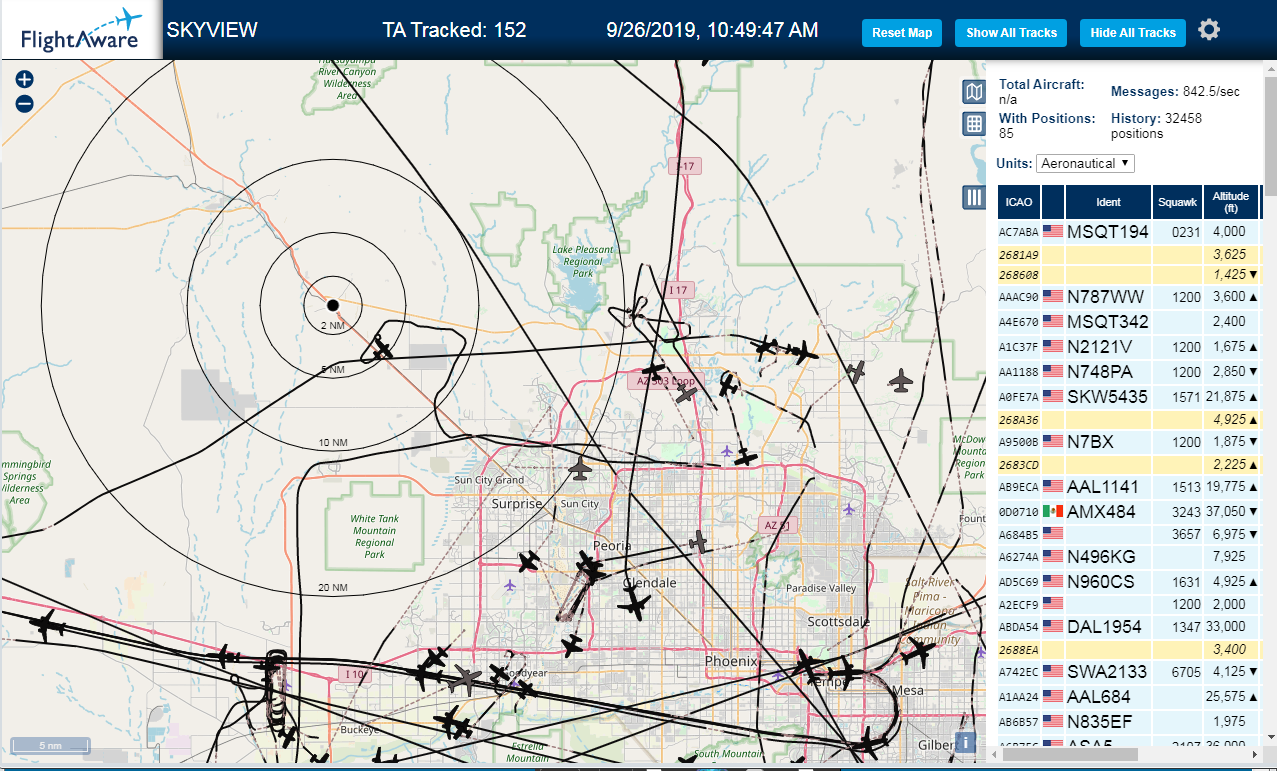Image resolution: width=1277 pixels, height=771 pixels.
Task: Select the aircraft icon on the 5 NM ring
Action: tap(381, 350)
